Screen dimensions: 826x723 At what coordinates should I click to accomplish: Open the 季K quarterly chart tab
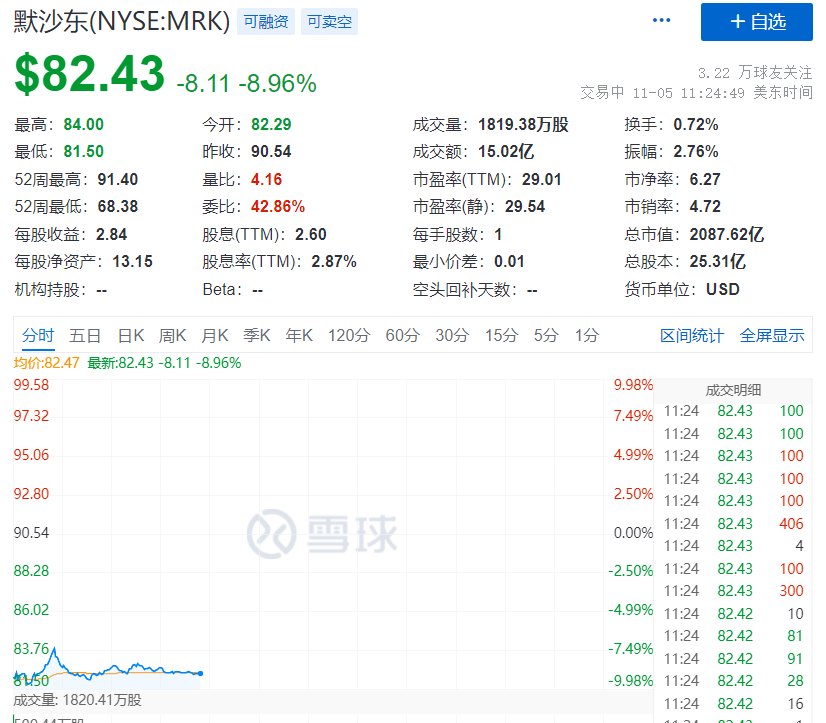(x=256, y=336)
